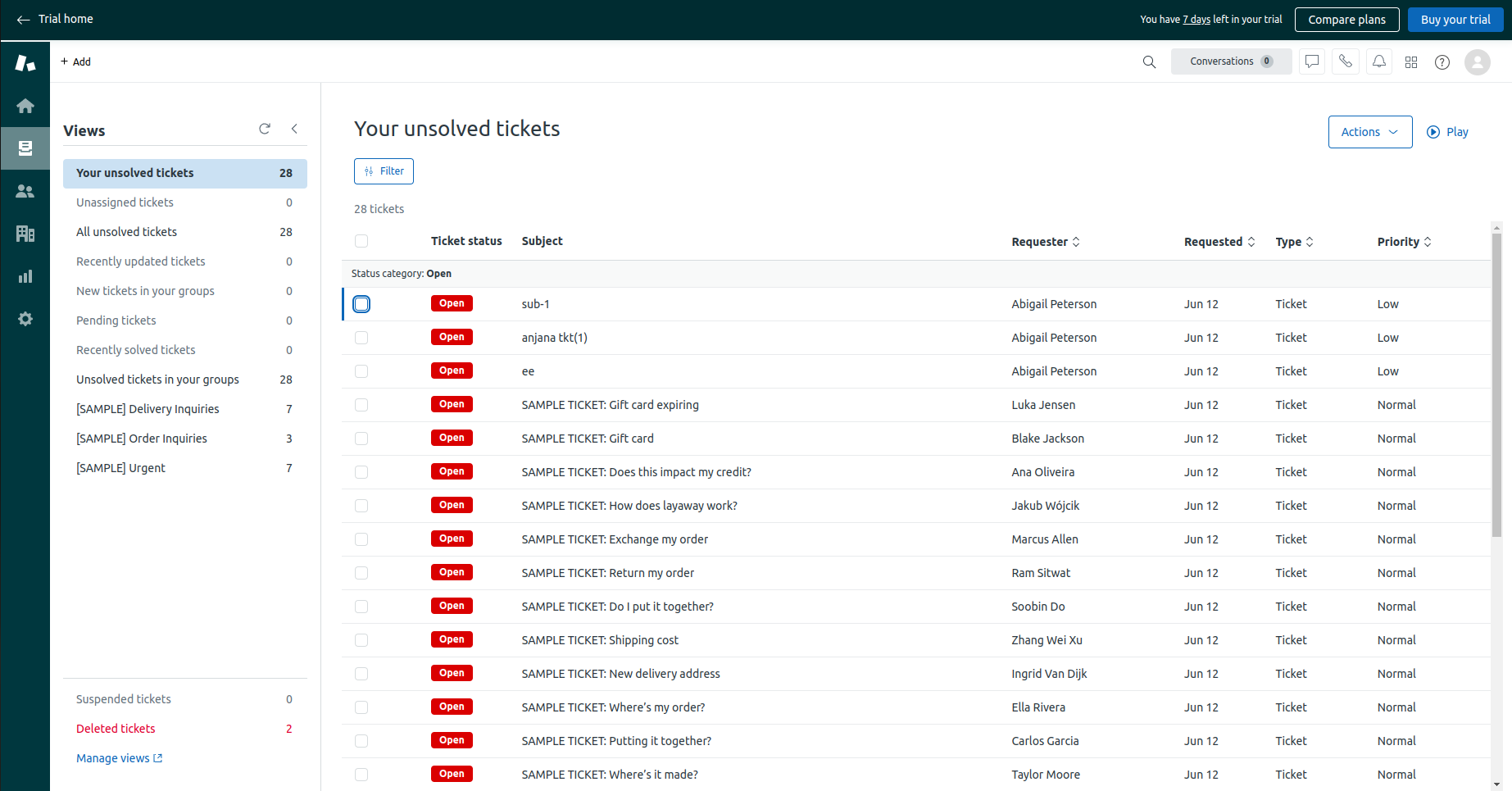Switch to the Deleted tickets view
1512x791 pixels.
pyautogui.click(x=116, y=729)
